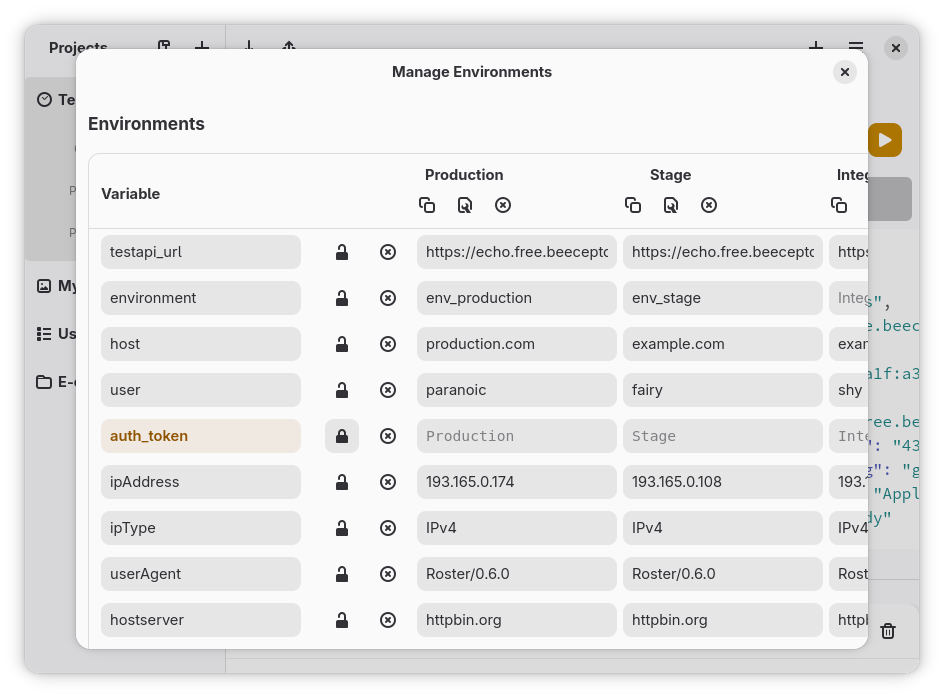This screenshot has width=944, height=698.
Task: Copy the Production environment
Action: (x=427, y=205)
